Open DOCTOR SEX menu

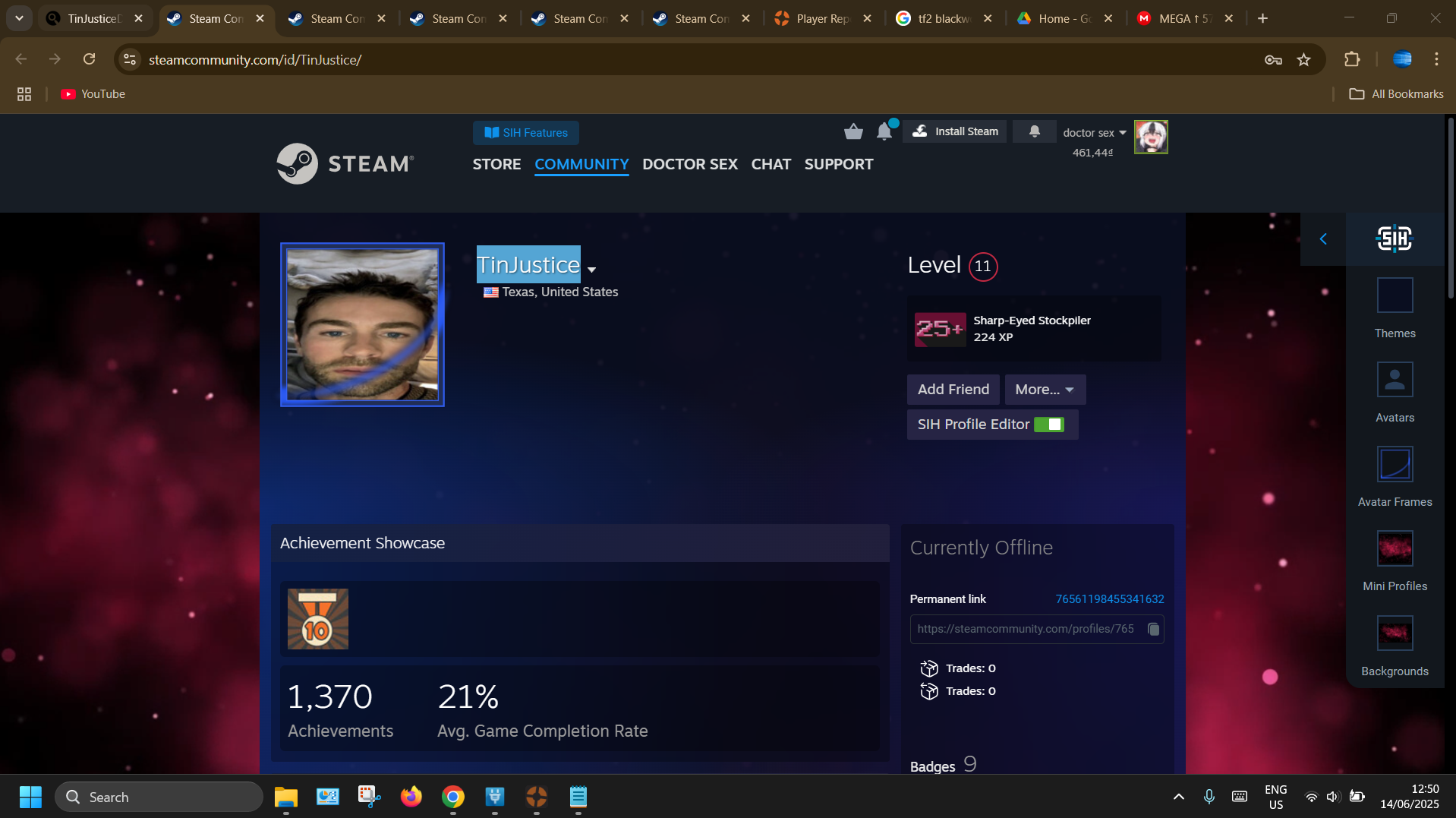(690, 164)
